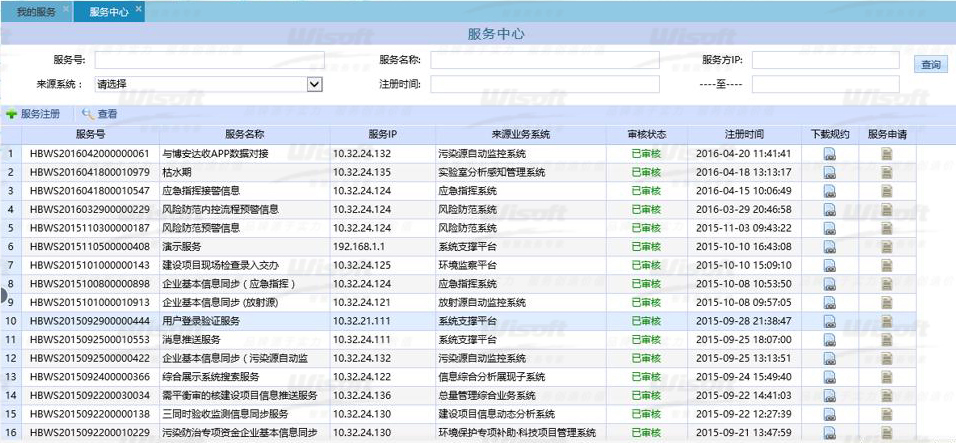The image size is (956, 443).
Task: Download spec for 枯水期 service row
Action: tap(829, 172)
